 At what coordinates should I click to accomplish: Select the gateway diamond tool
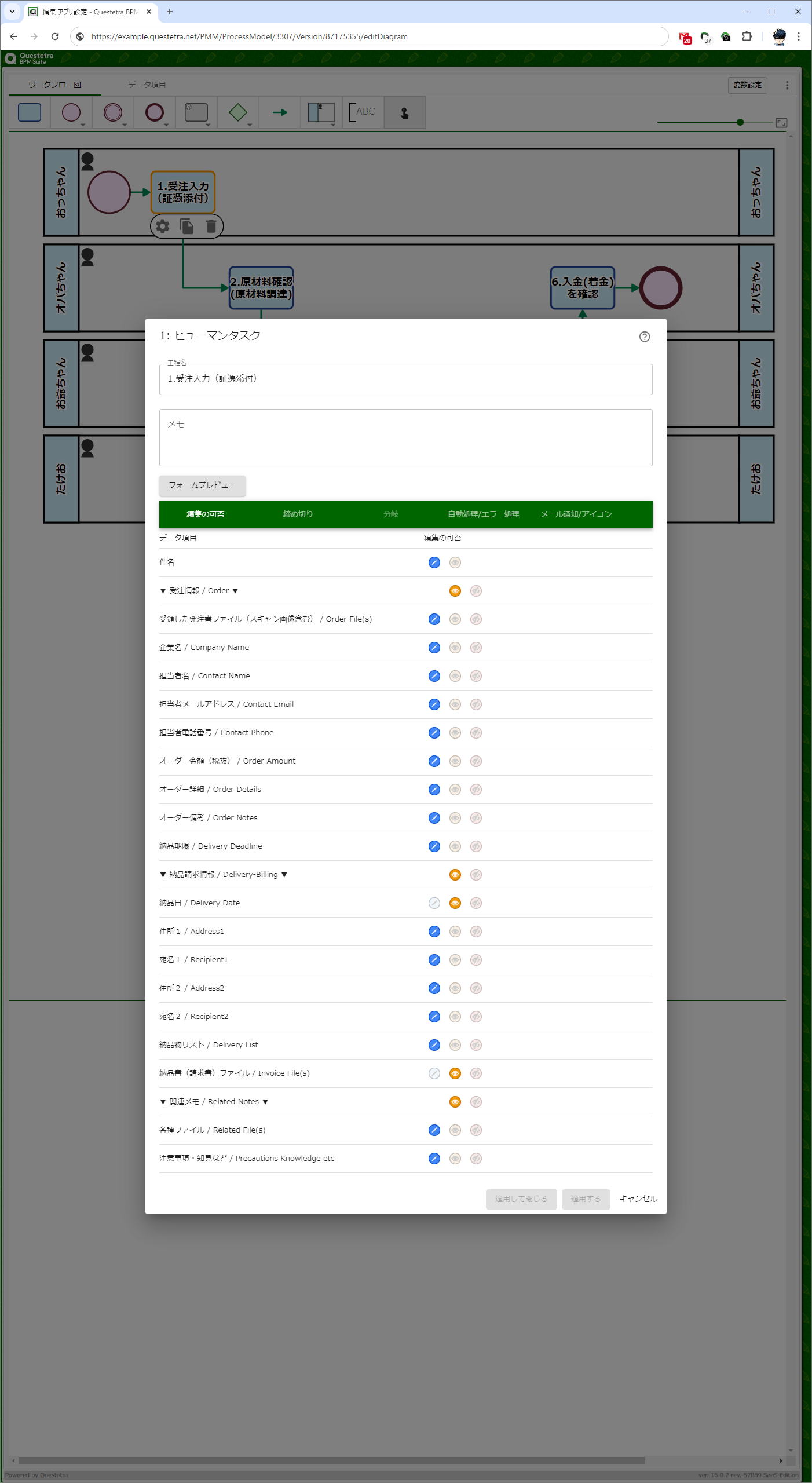(237, 112)
